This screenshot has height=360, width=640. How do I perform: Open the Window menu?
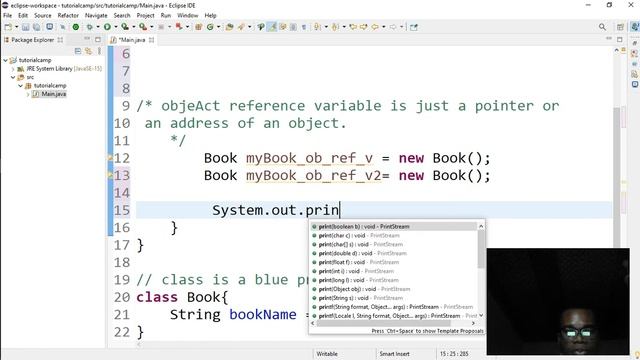[x=187, y=16]
